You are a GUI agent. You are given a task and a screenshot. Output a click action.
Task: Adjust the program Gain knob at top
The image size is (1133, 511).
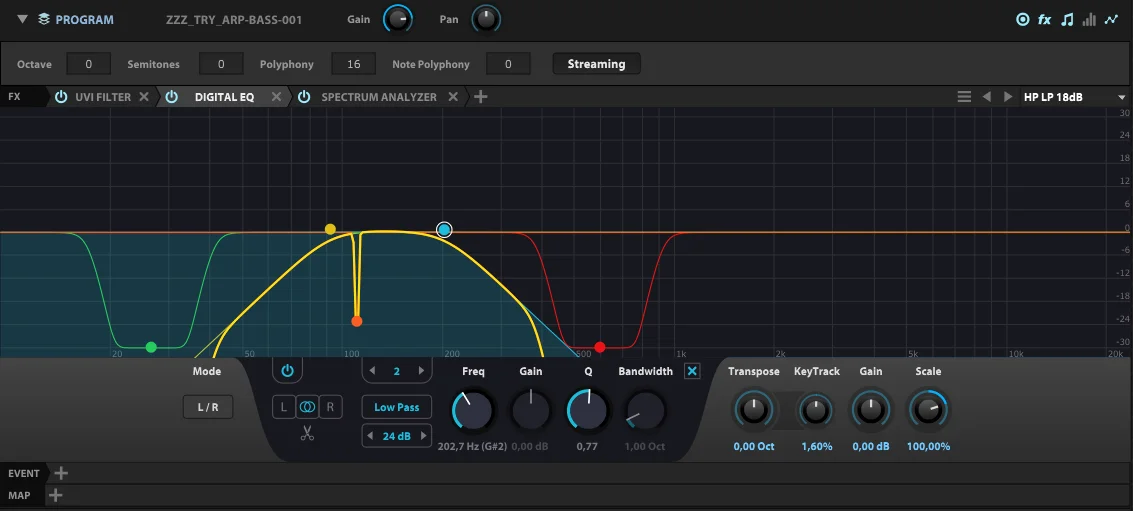[x=398, y=19]
